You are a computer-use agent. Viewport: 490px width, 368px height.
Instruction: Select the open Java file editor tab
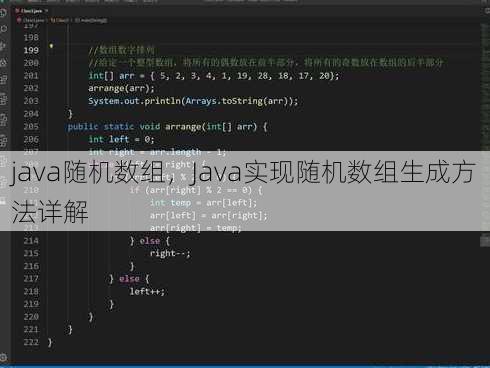point(32,11)
